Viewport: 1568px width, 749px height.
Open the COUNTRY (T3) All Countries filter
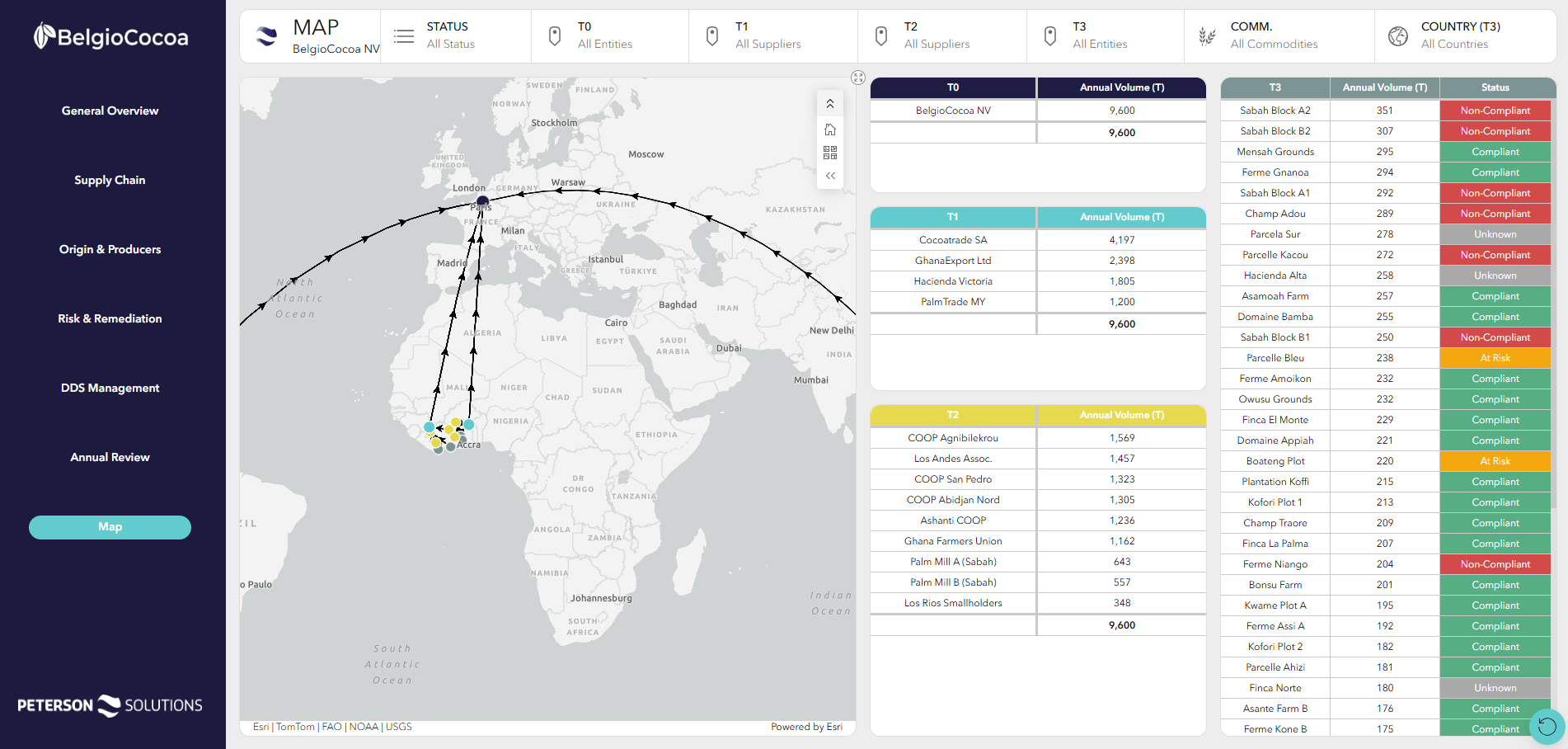pyautogui.click(x=1466, y=36)
